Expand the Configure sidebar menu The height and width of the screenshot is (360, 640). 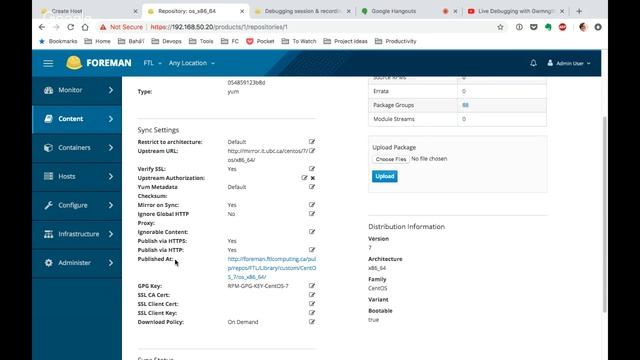point(77,205)
